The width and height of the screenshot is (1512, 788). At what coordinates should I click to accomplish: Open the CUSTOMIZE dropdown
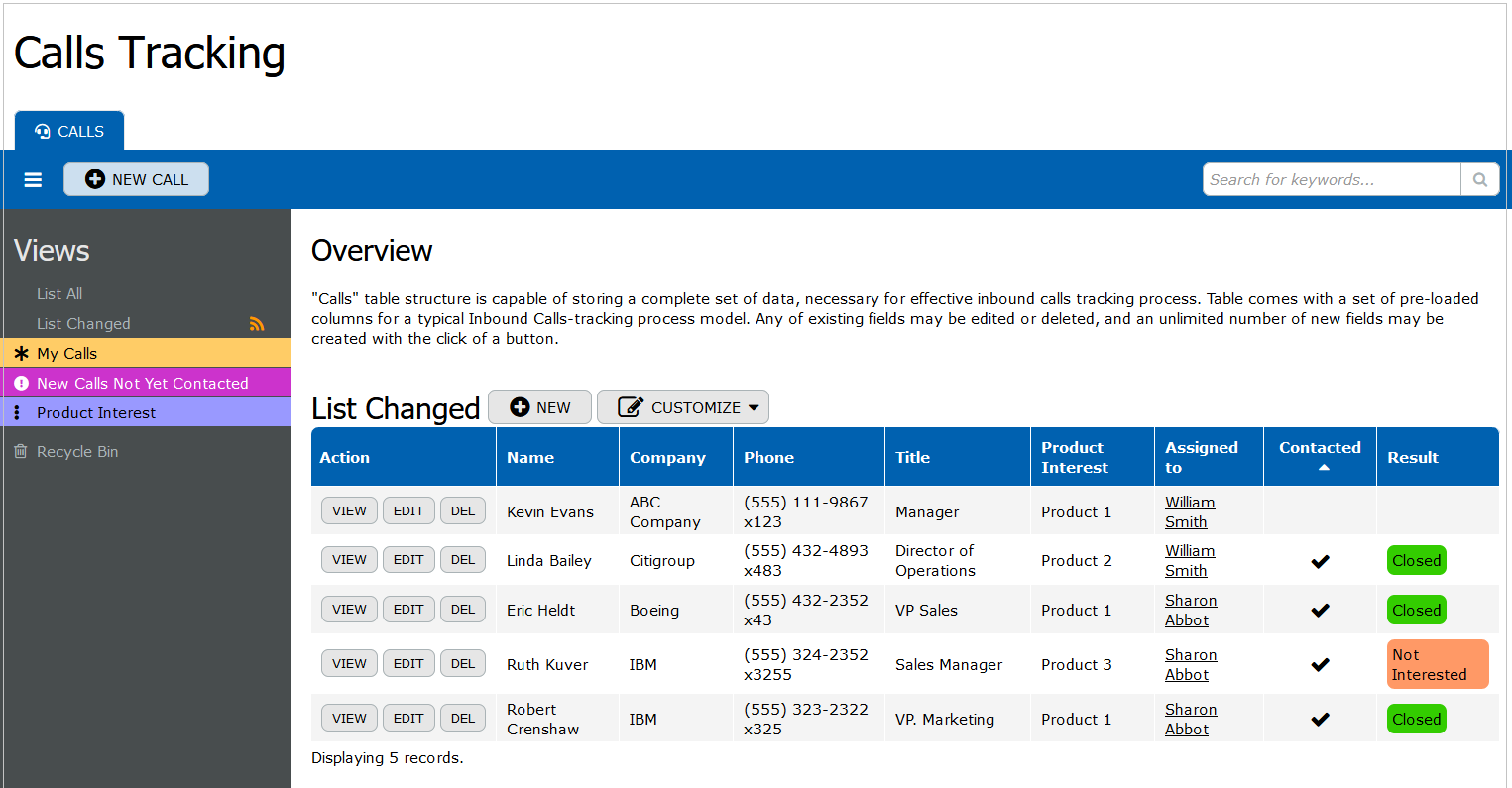coord(683,407)
